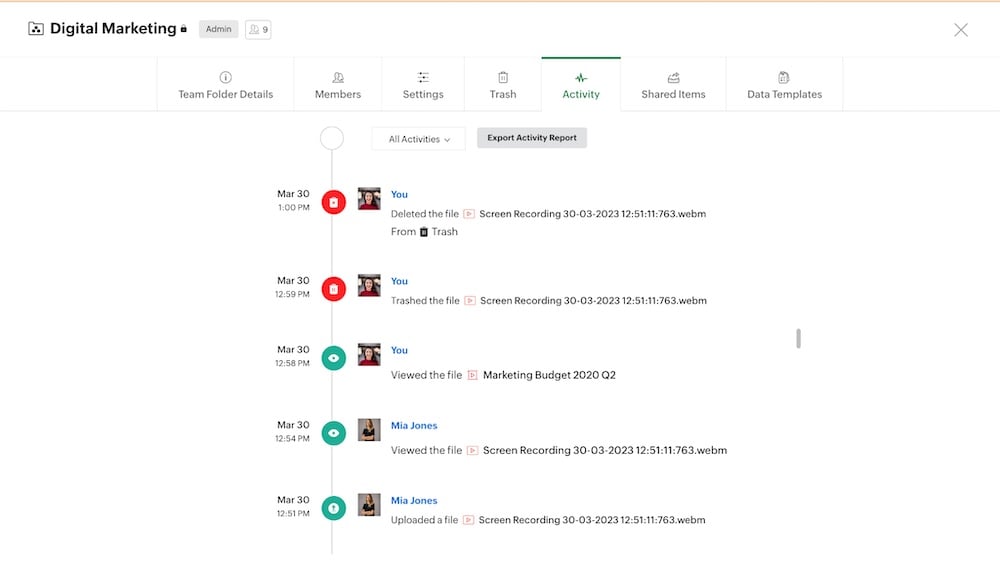The image size is (1000, 571).
Task: Open Marketing Budget 2020 Q2 file
Action: [x=549, y=375]
